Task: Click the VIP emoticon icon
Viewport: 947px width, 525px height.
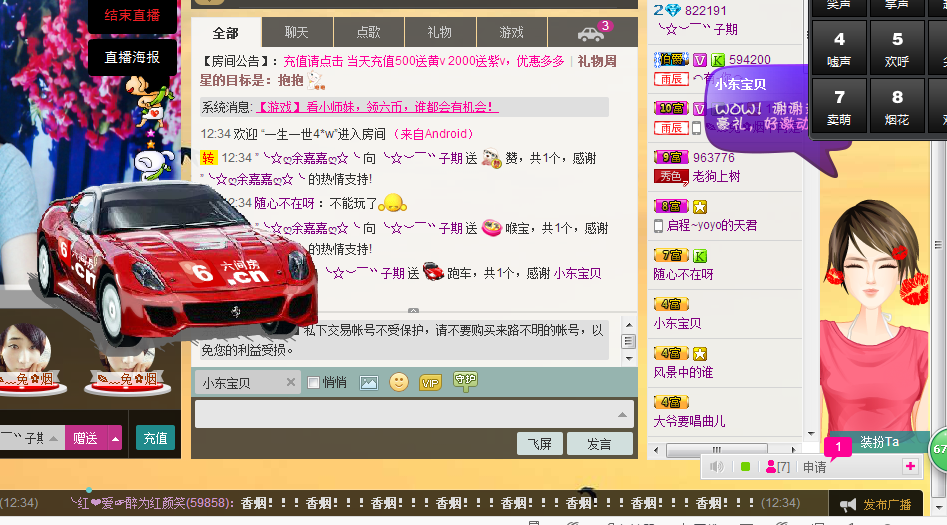Action: coord(430,383)
